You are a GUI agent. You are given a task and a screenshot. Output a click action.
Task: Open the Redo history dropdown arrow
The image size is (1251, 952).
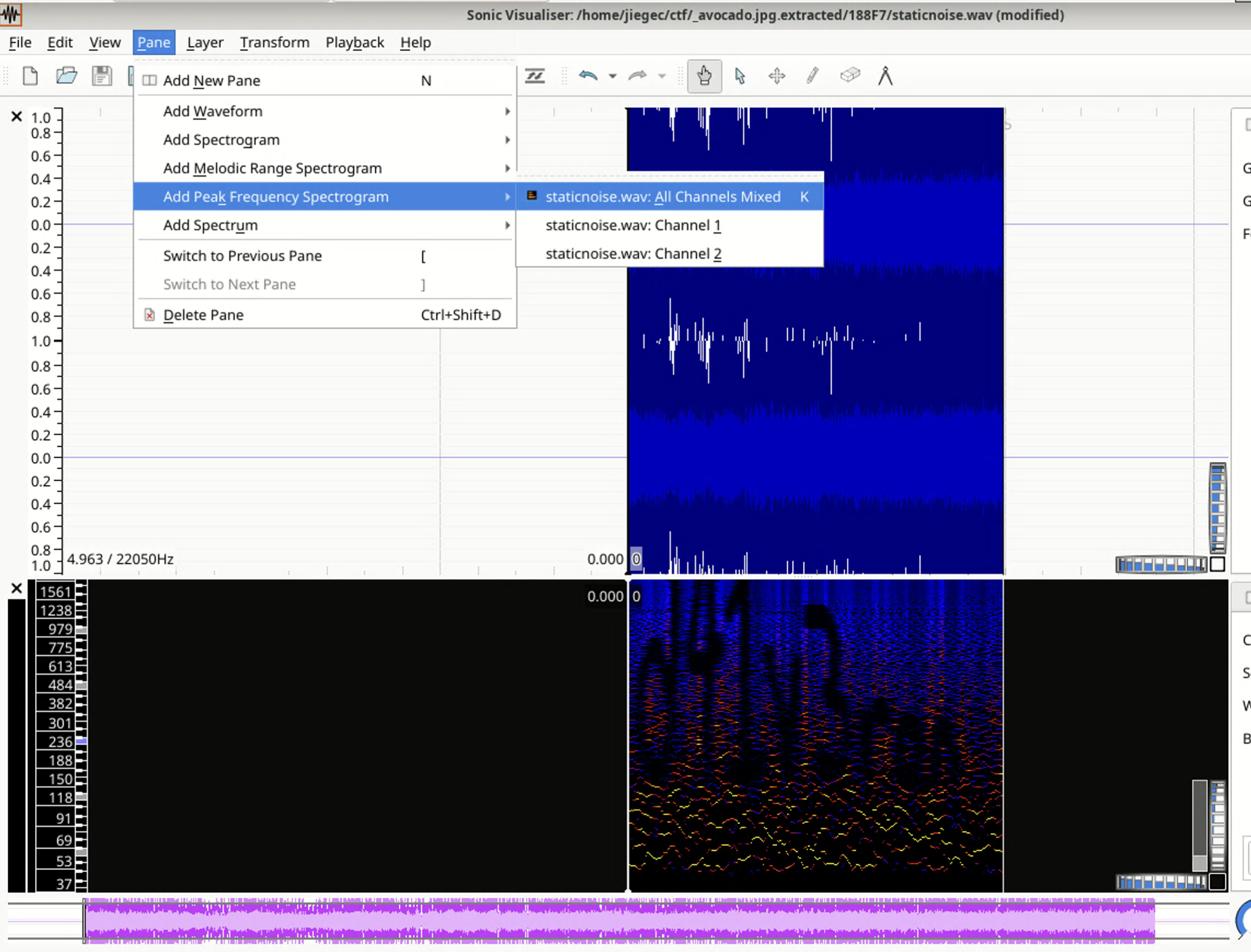[662, 76]
